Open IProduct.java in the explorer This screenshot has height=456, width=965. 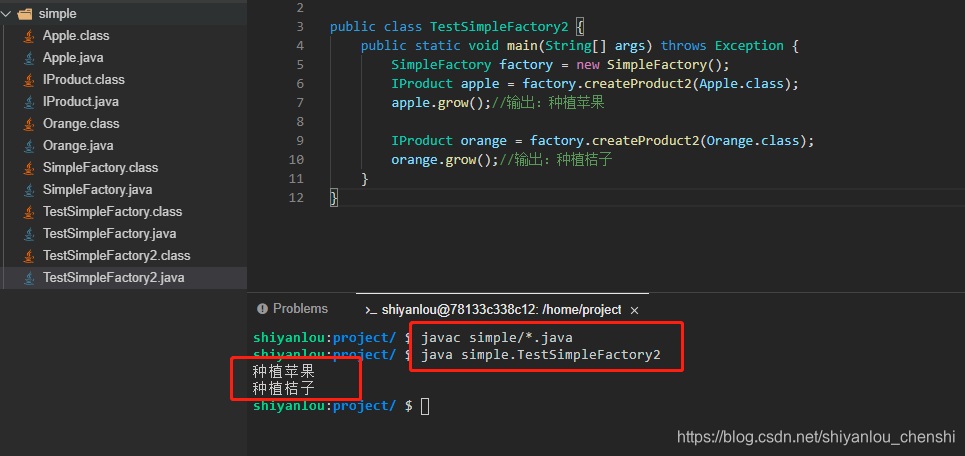point(81,102)
